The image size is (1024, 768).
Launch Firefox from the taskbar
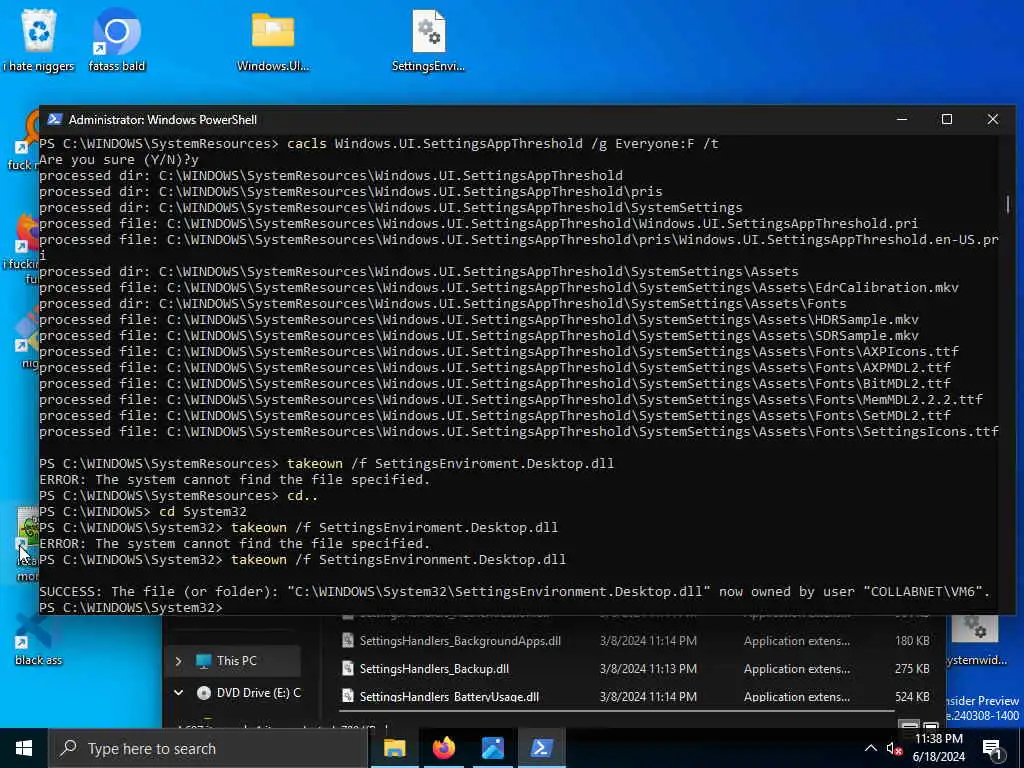pos(444,748)
